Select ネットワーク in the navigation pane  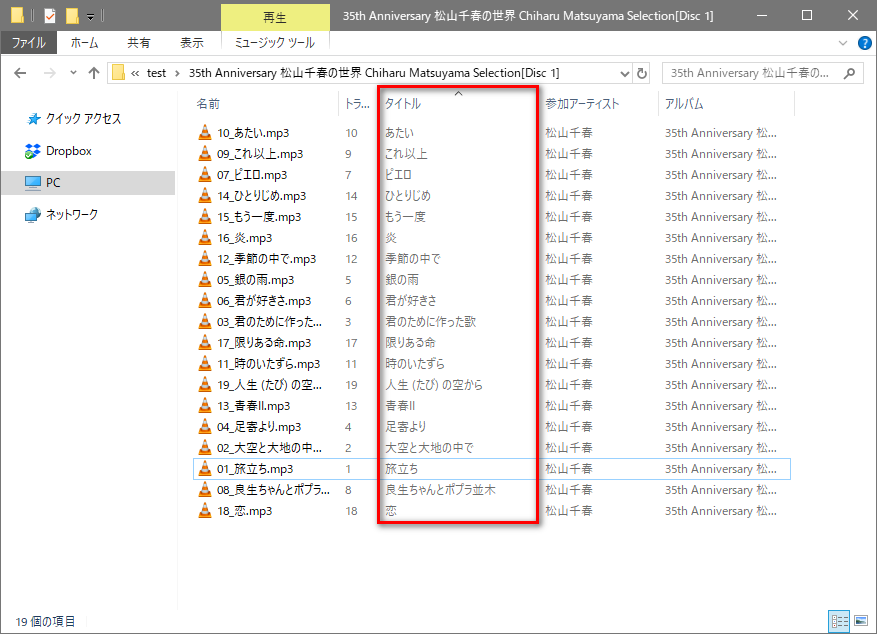(72, 215)
